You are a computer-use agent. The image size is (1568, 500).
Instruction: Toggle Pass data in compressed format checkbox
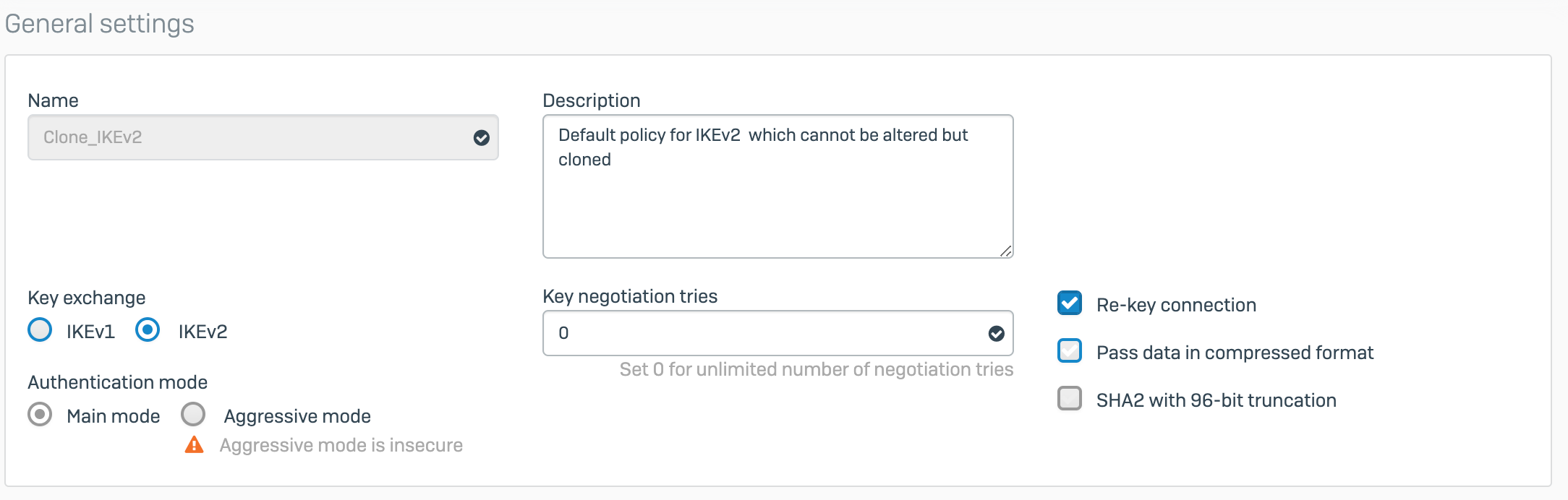tap(1070, 351)
